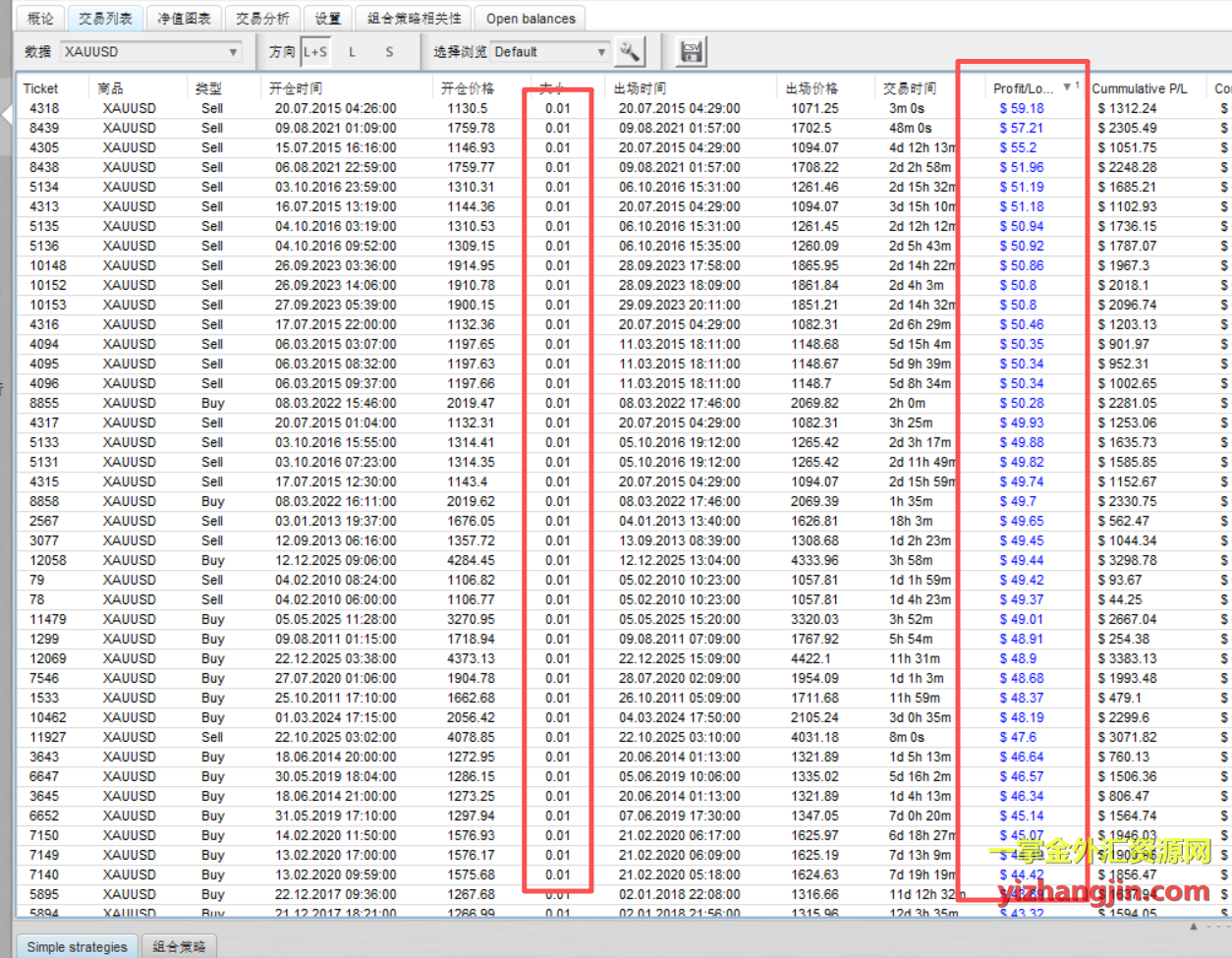Click the 开仓时间 column header
Screen dimensions: 1232x958
296,88
